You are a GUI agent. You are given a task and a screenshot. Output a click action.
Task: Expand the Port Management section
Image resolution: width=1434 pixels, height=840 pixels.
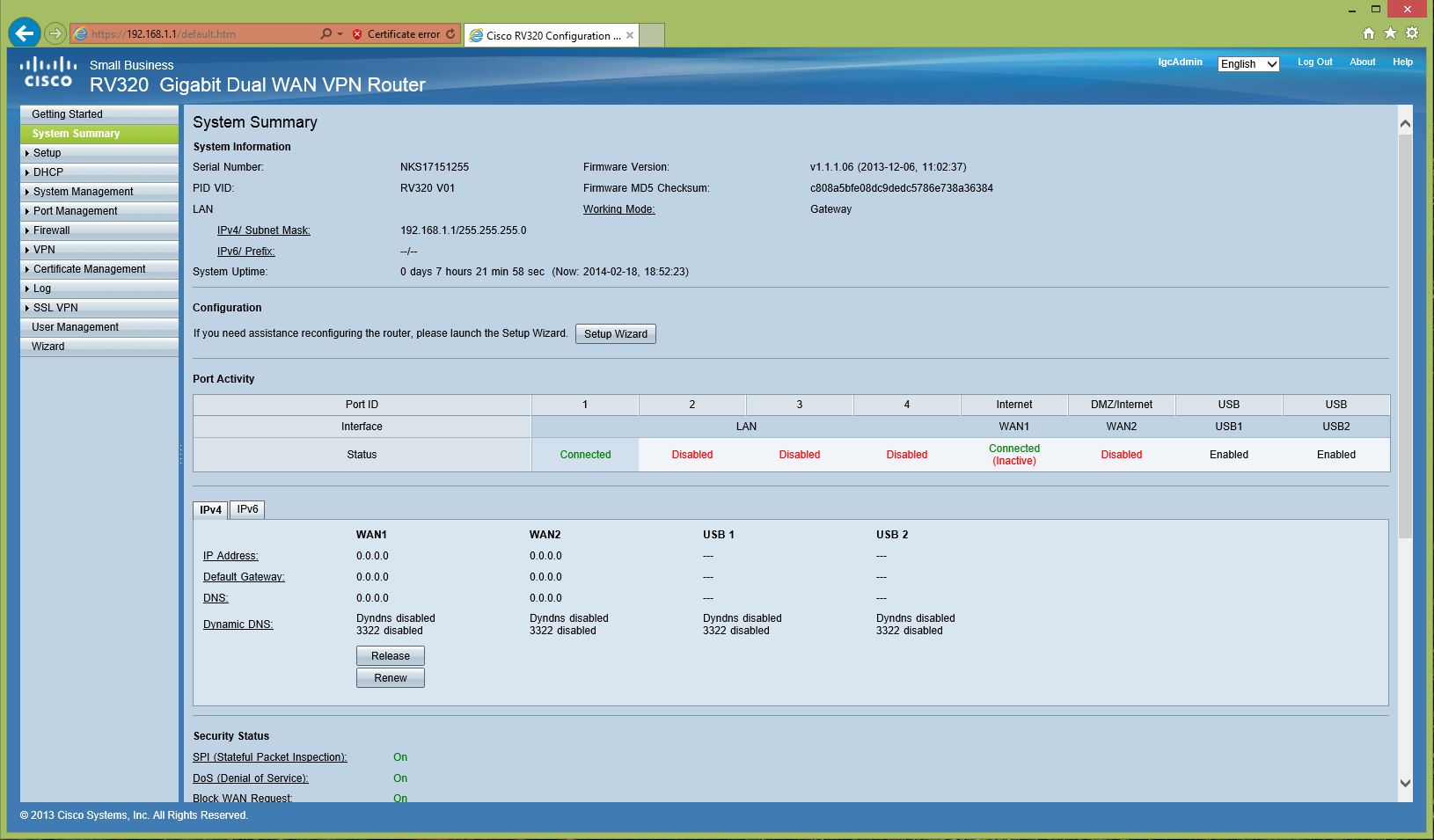click(99, 211)
